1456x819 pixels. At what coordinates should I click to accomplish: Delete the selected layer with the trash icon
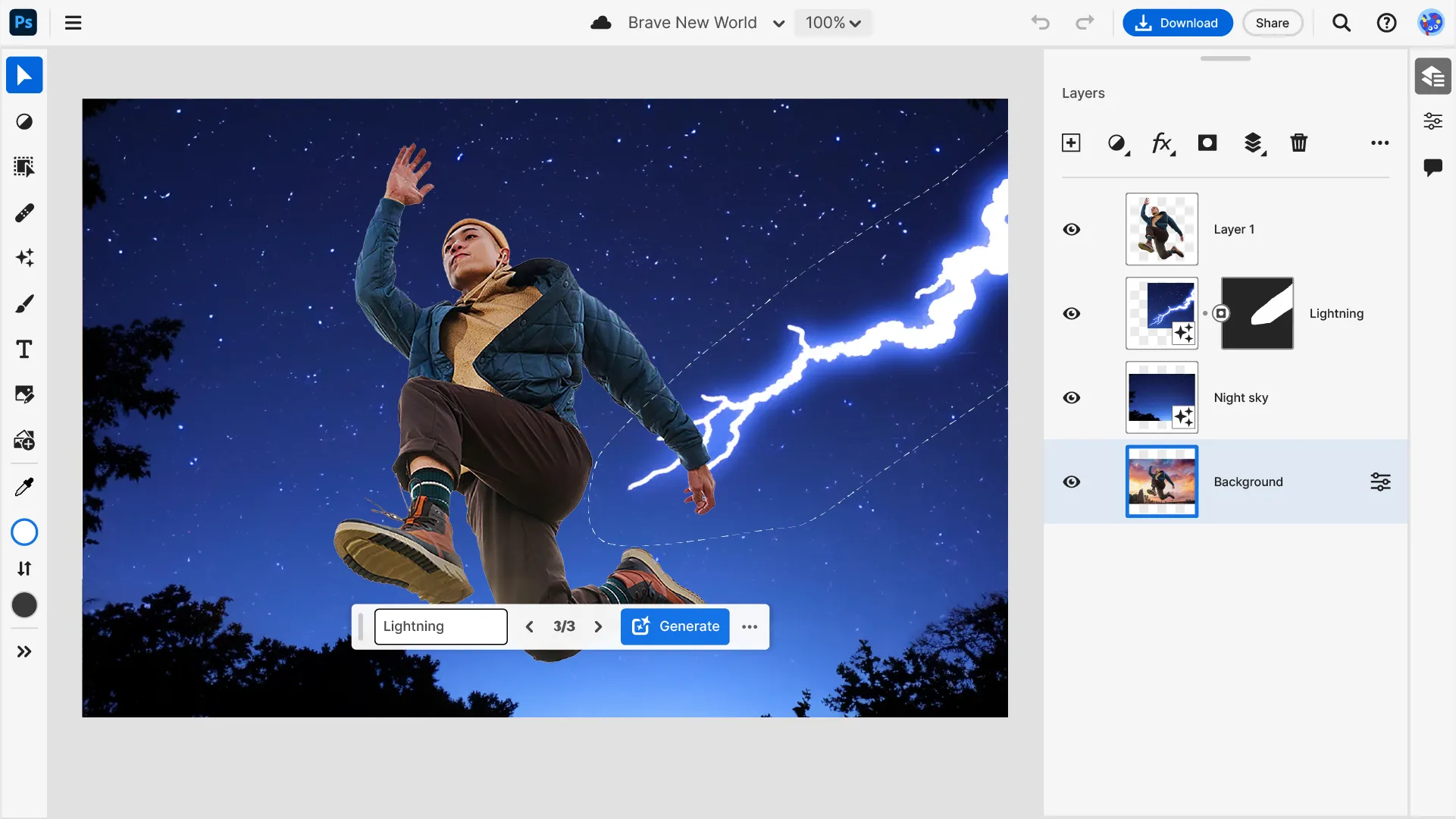click(x=1299, y=143)
